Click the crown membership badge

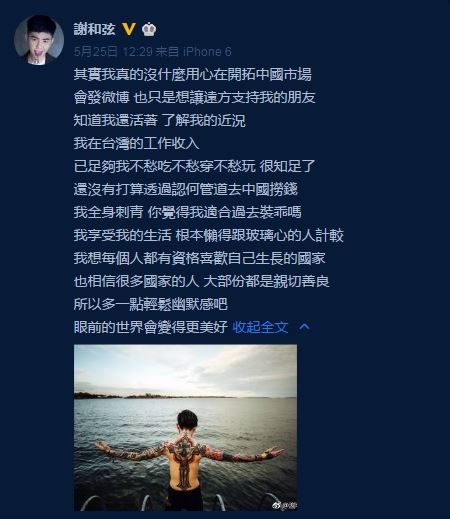pos(149,29)
